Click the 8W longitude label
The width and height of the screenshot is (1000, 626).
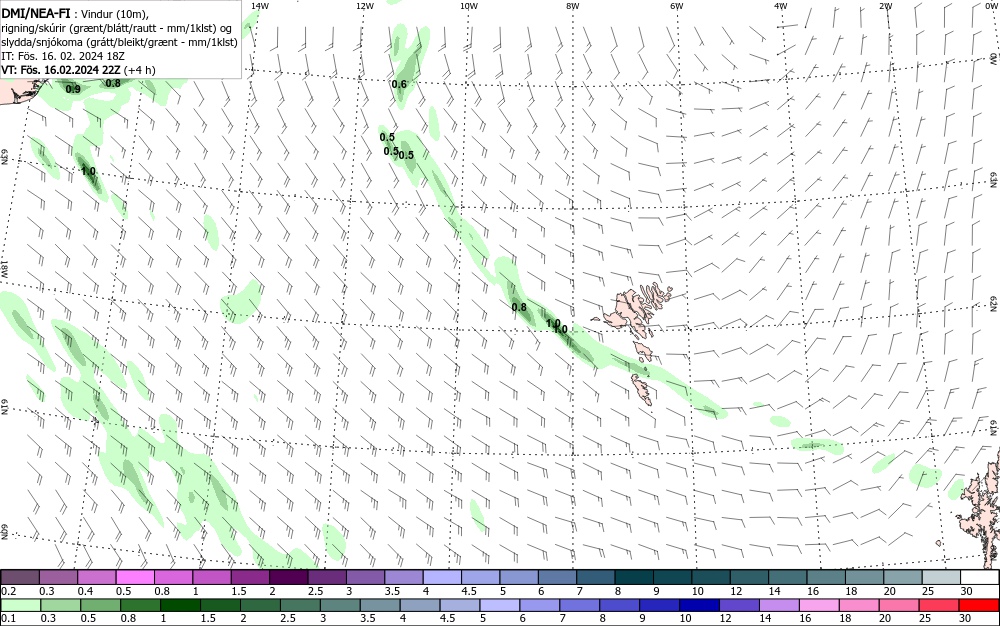click(x=573, y=6)
